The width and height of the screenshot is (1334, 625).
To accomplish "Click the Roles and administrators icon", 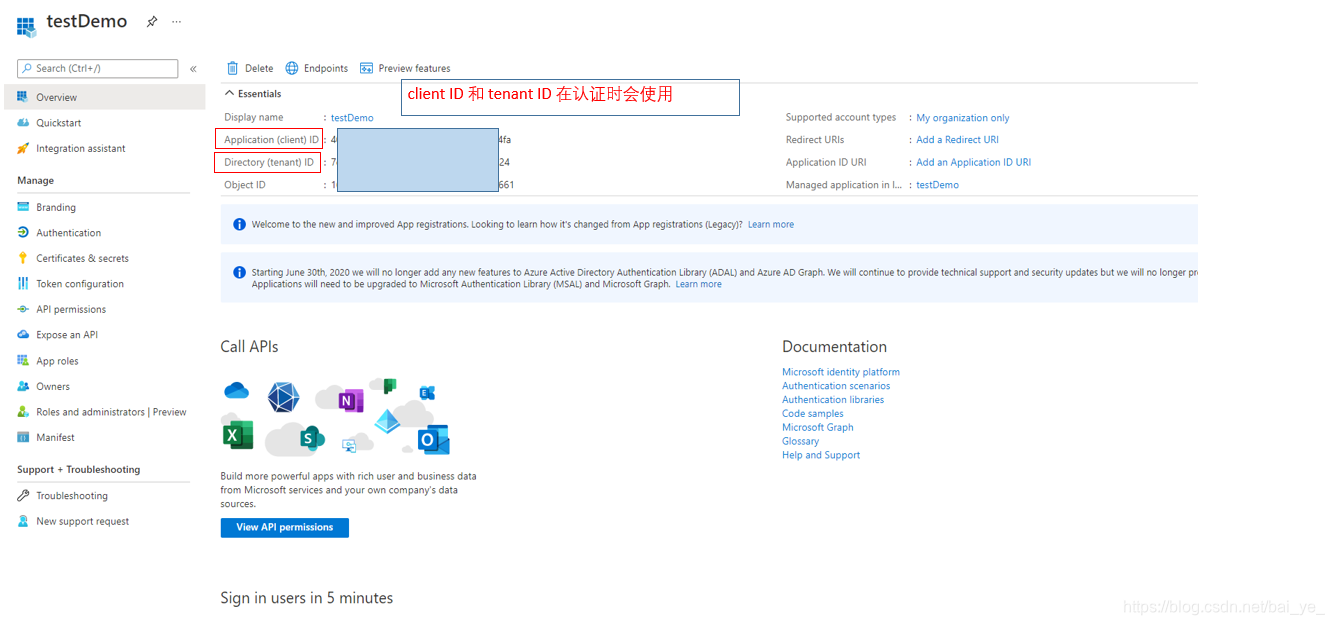I will tap(23, 412).
